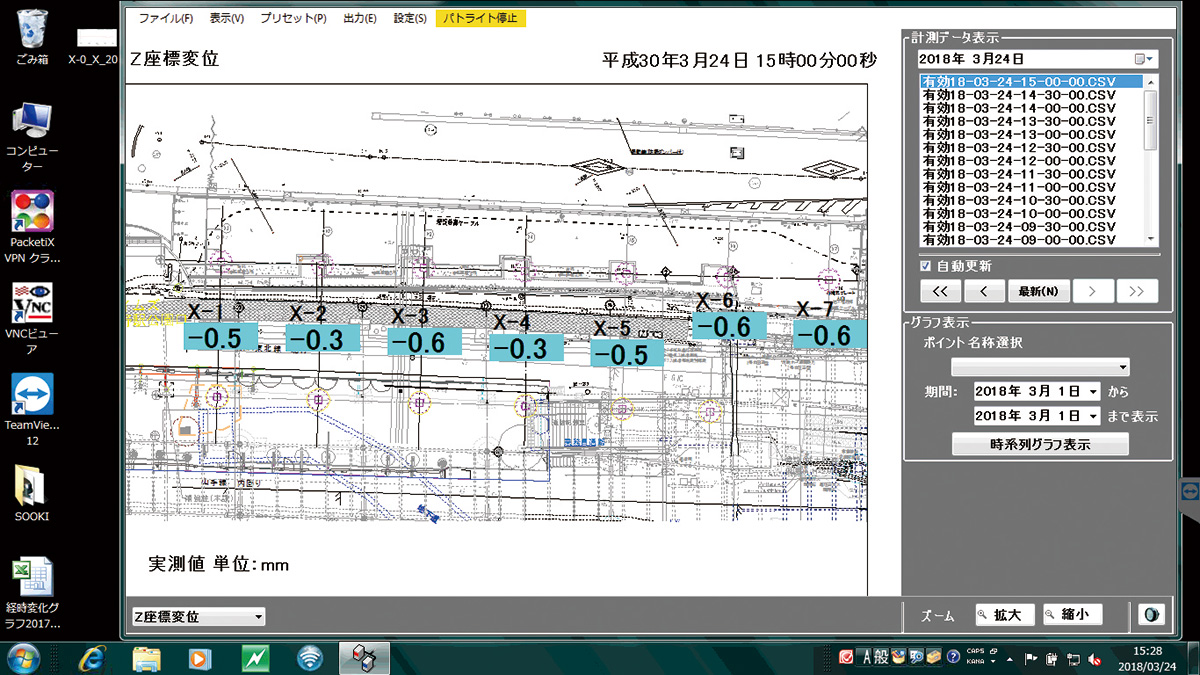
Task: Launch PacketiX VPN client desktop shortcut
Action: point(33,227)
